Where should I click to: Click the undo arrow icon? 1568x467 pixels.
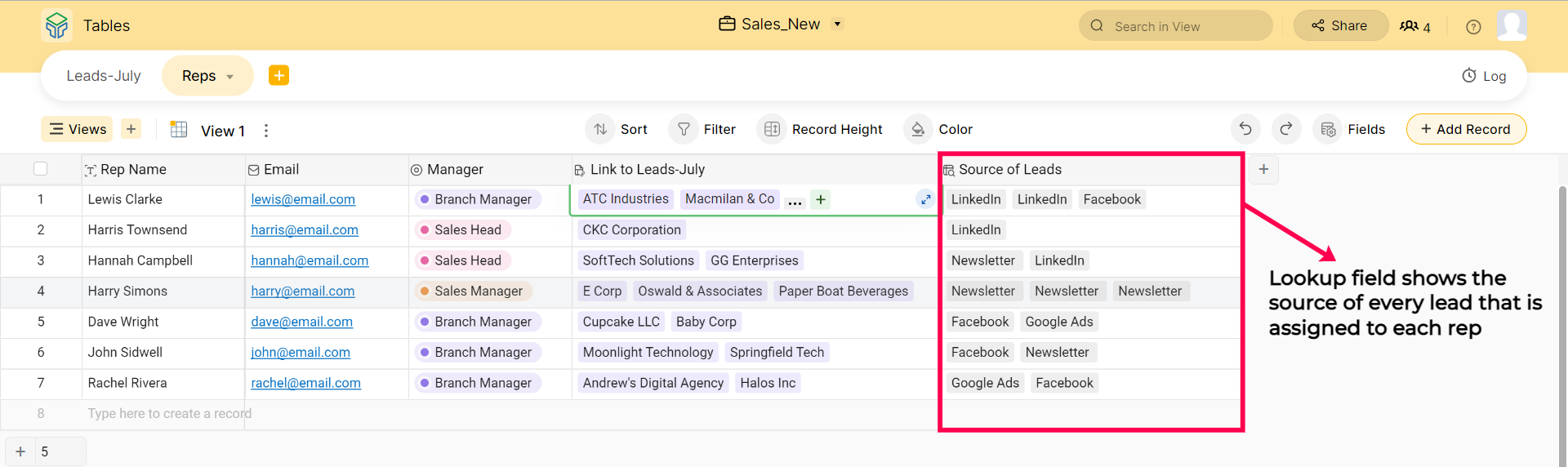[x=1245, y=129]
